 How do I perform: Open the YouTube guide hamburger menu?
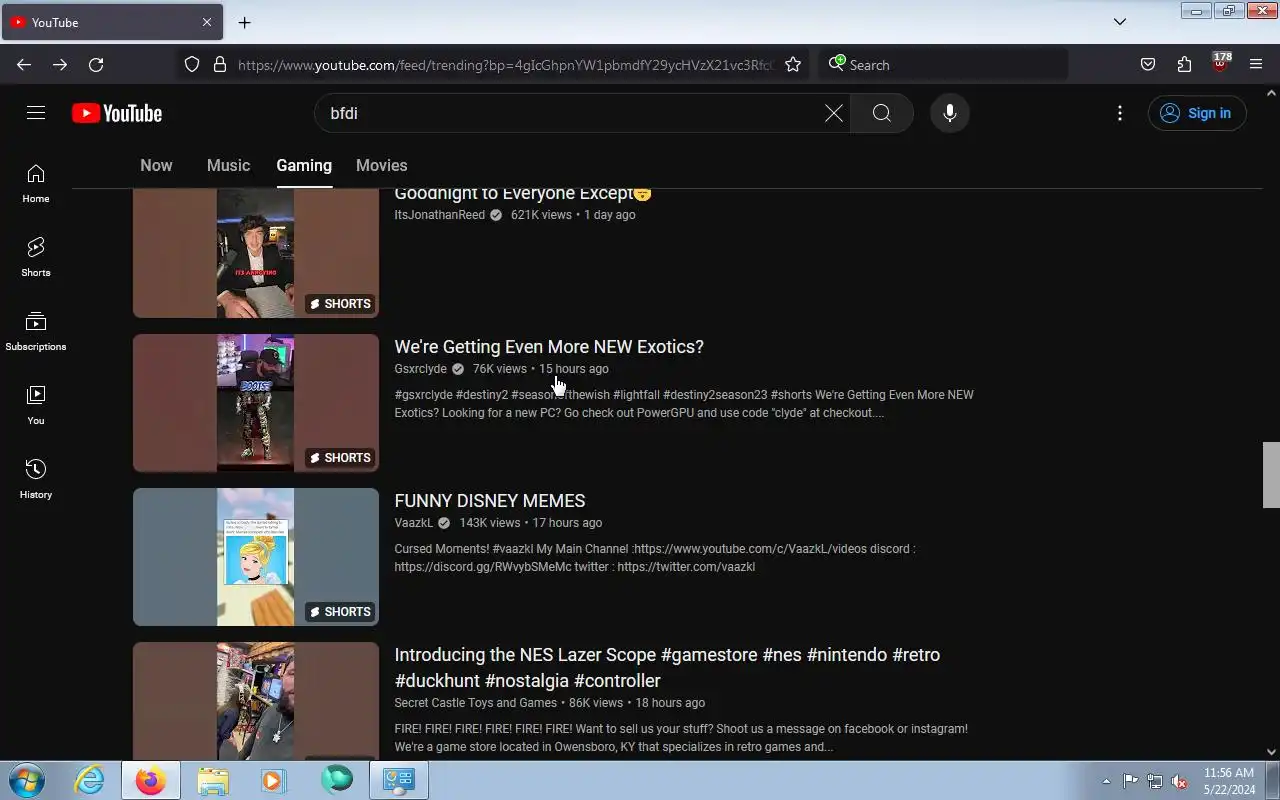[36, 113]
